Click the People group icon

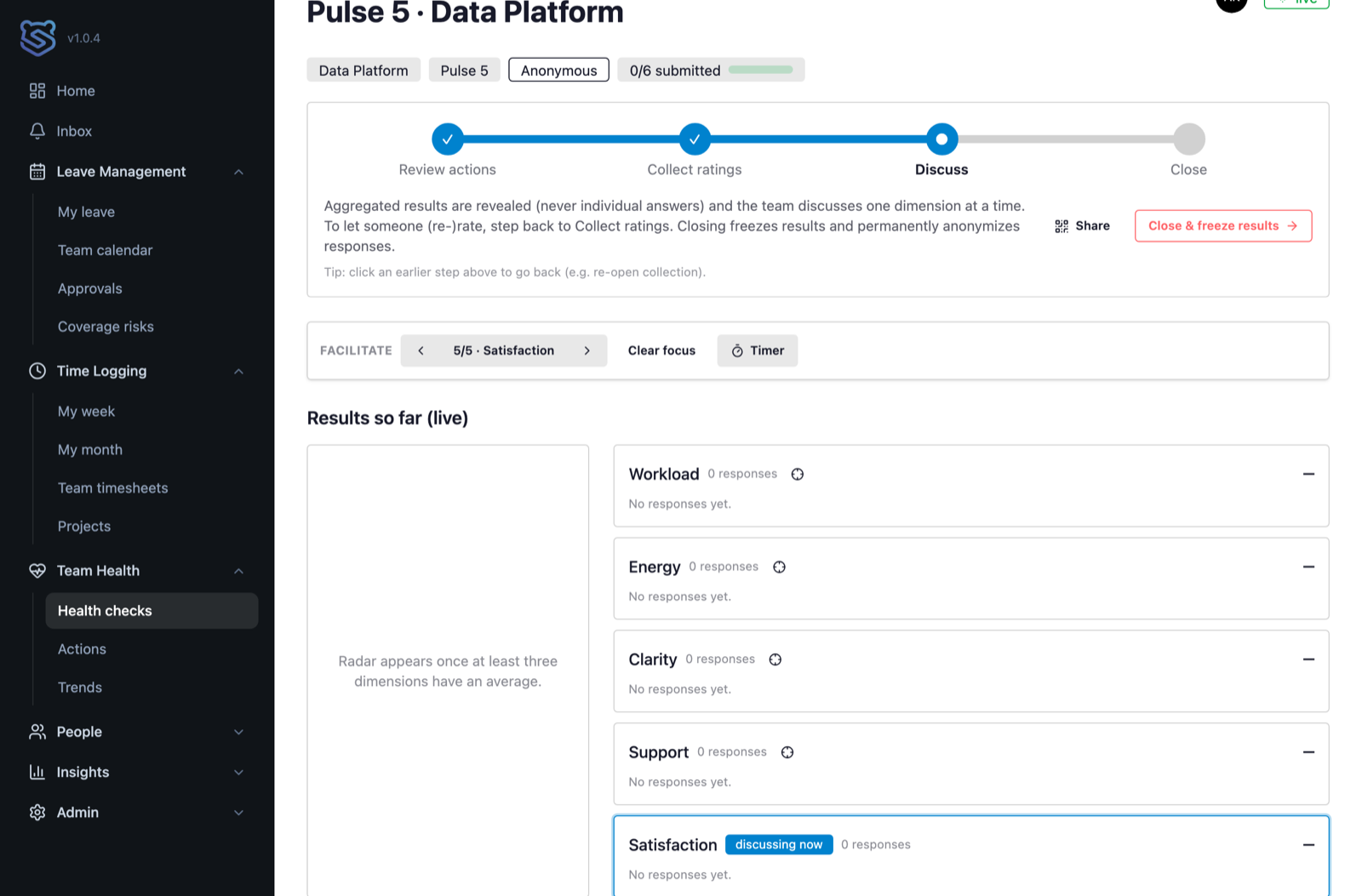pyautogui.click(x=37, y=732)
